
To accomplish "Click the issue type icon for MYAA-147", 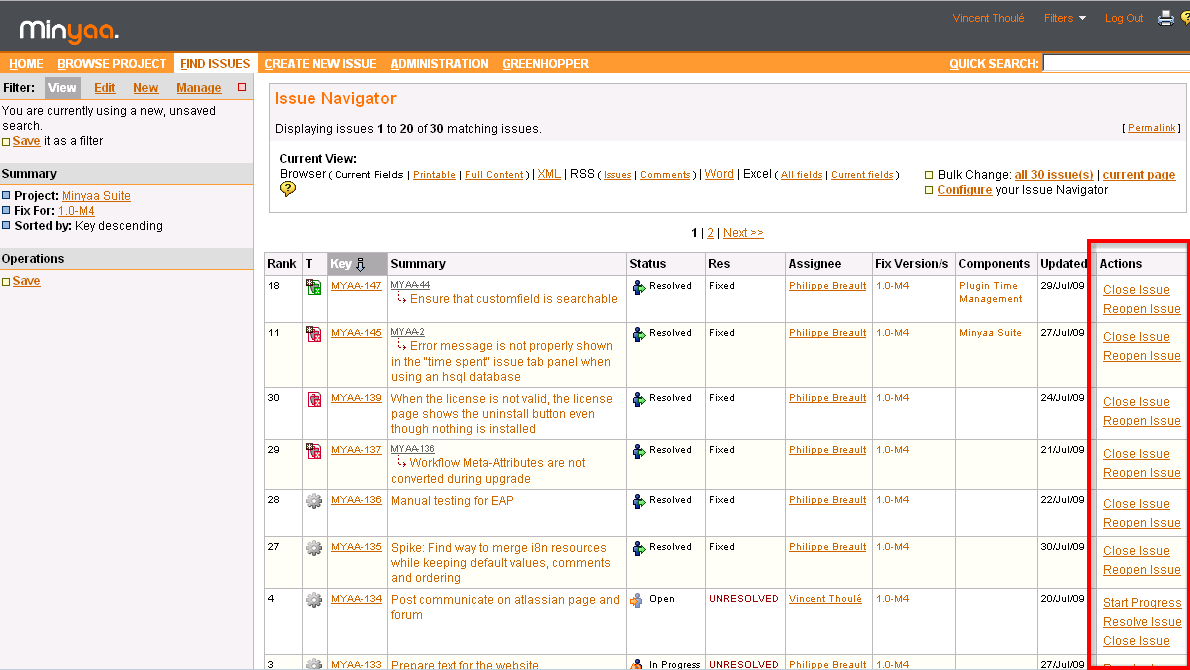I will 313,287.
